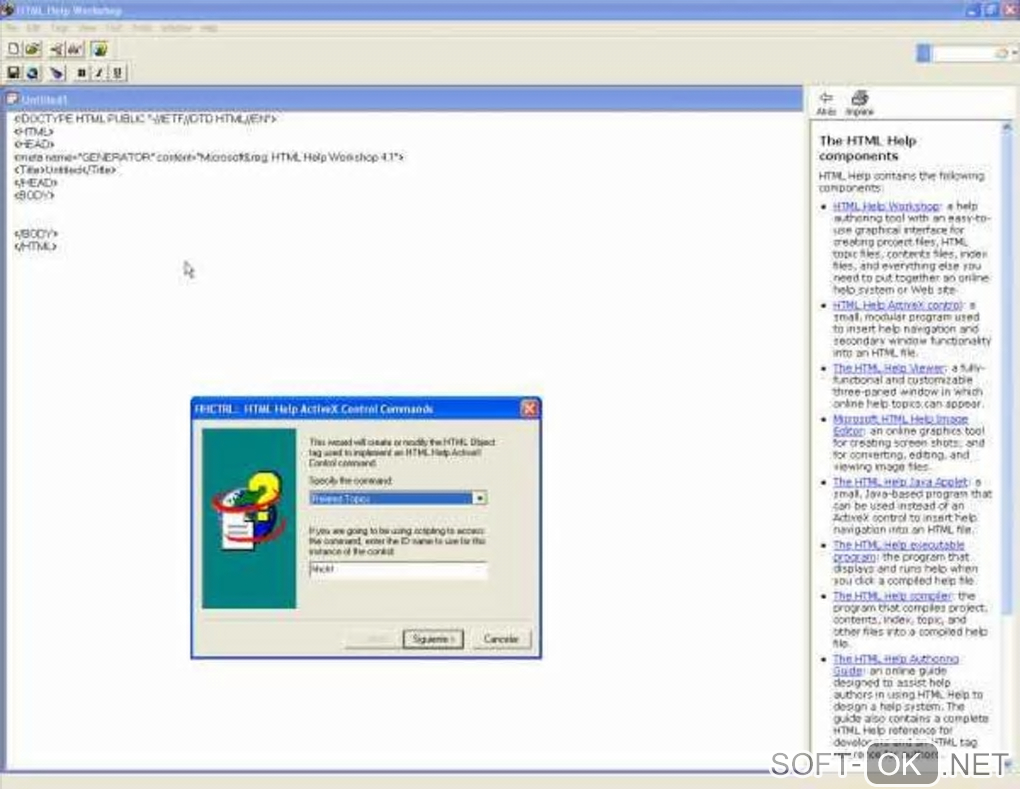1020x789 pixels.
Task: Open The HTML Help compiler link
Action: [x=892, y=596]
